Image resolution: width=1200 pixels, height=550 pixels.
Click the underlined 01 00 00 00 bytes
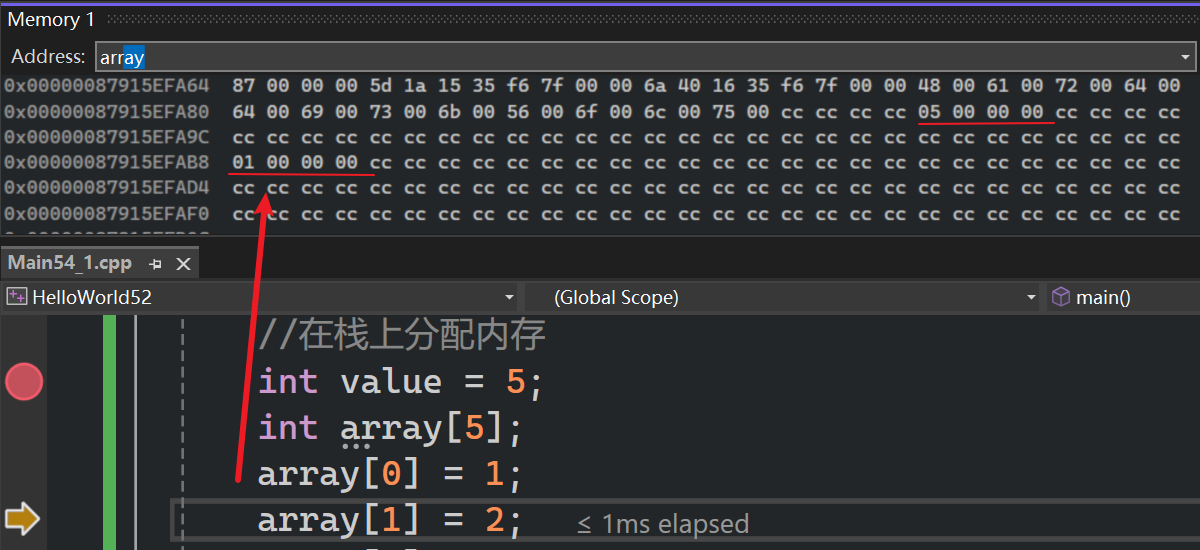tap(295, 162)
